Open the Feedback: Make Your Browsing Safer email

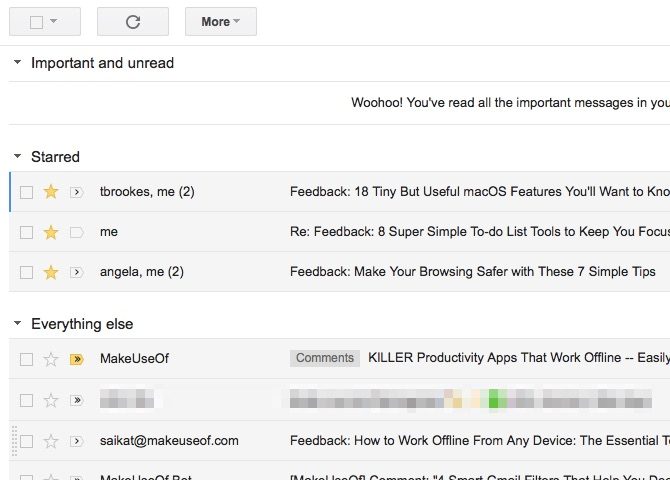[473, 272]
